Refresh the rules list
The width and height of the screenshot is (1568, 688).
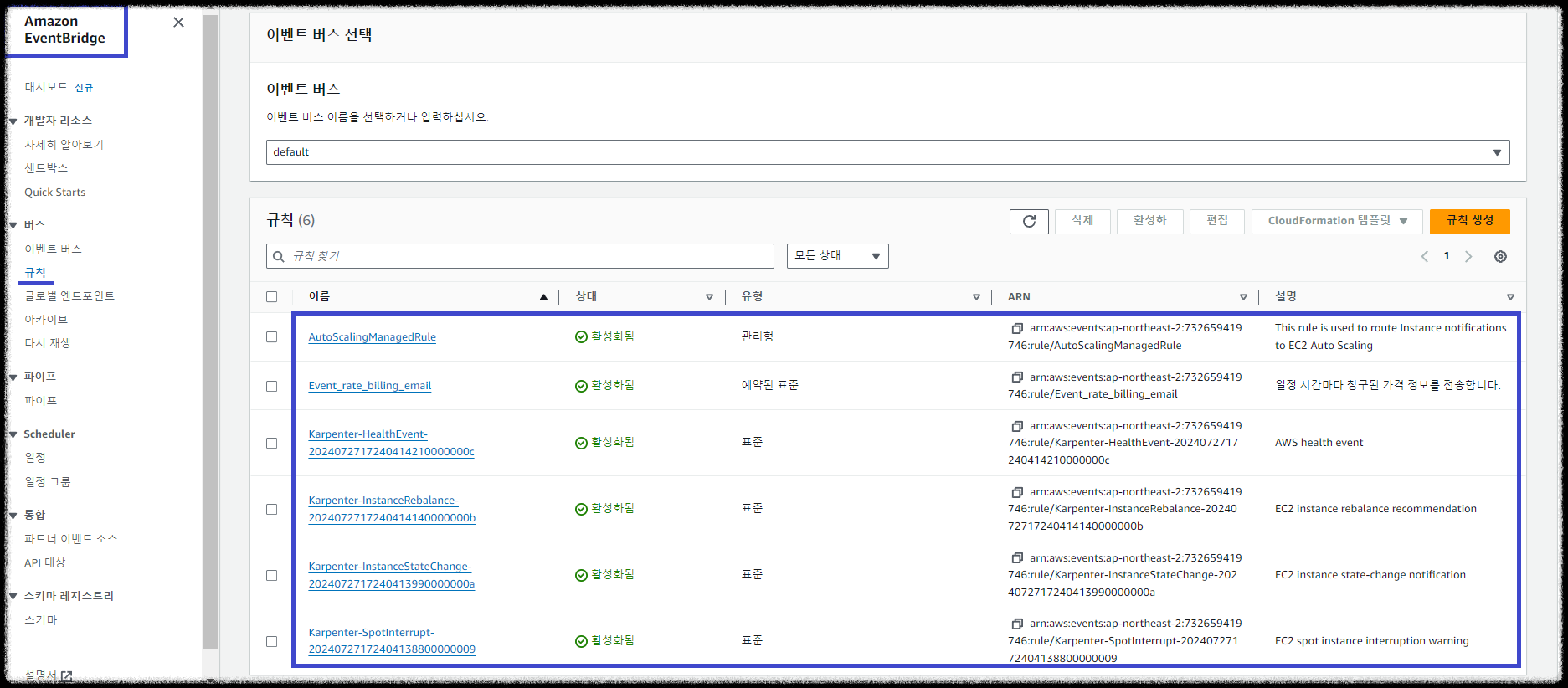coord(1029,221)
